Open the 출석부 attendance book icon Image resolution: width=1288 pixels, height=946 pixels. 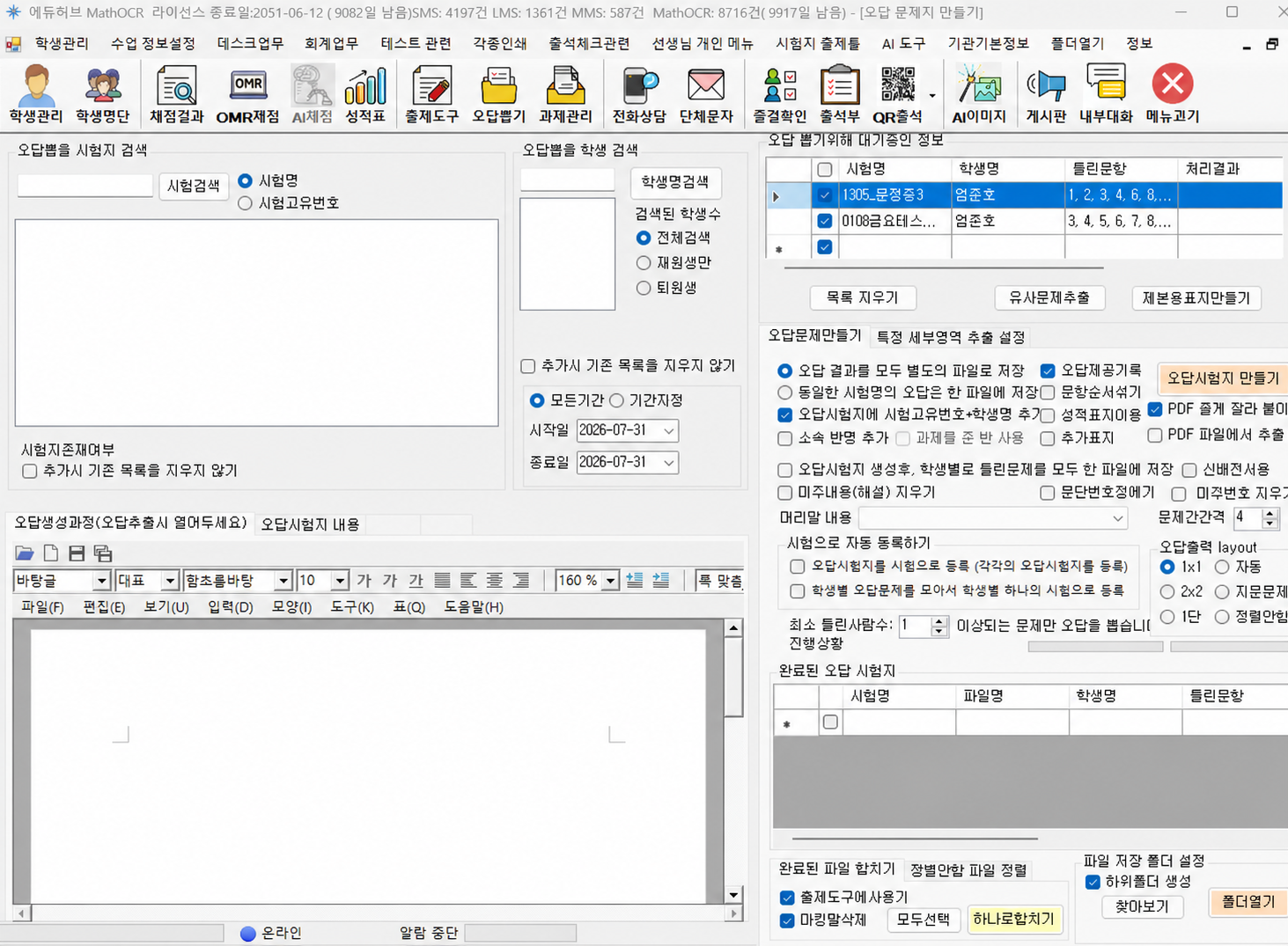839,93
